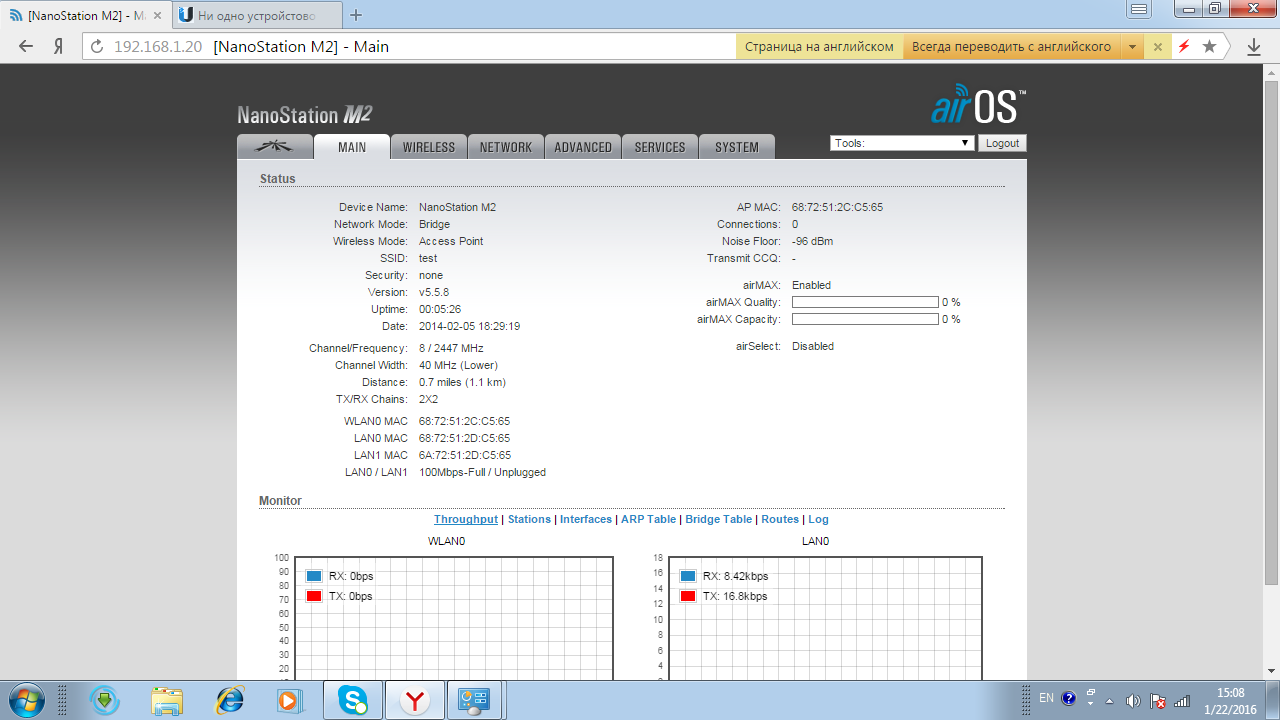Click the browser back arrow

pos(26,46)
